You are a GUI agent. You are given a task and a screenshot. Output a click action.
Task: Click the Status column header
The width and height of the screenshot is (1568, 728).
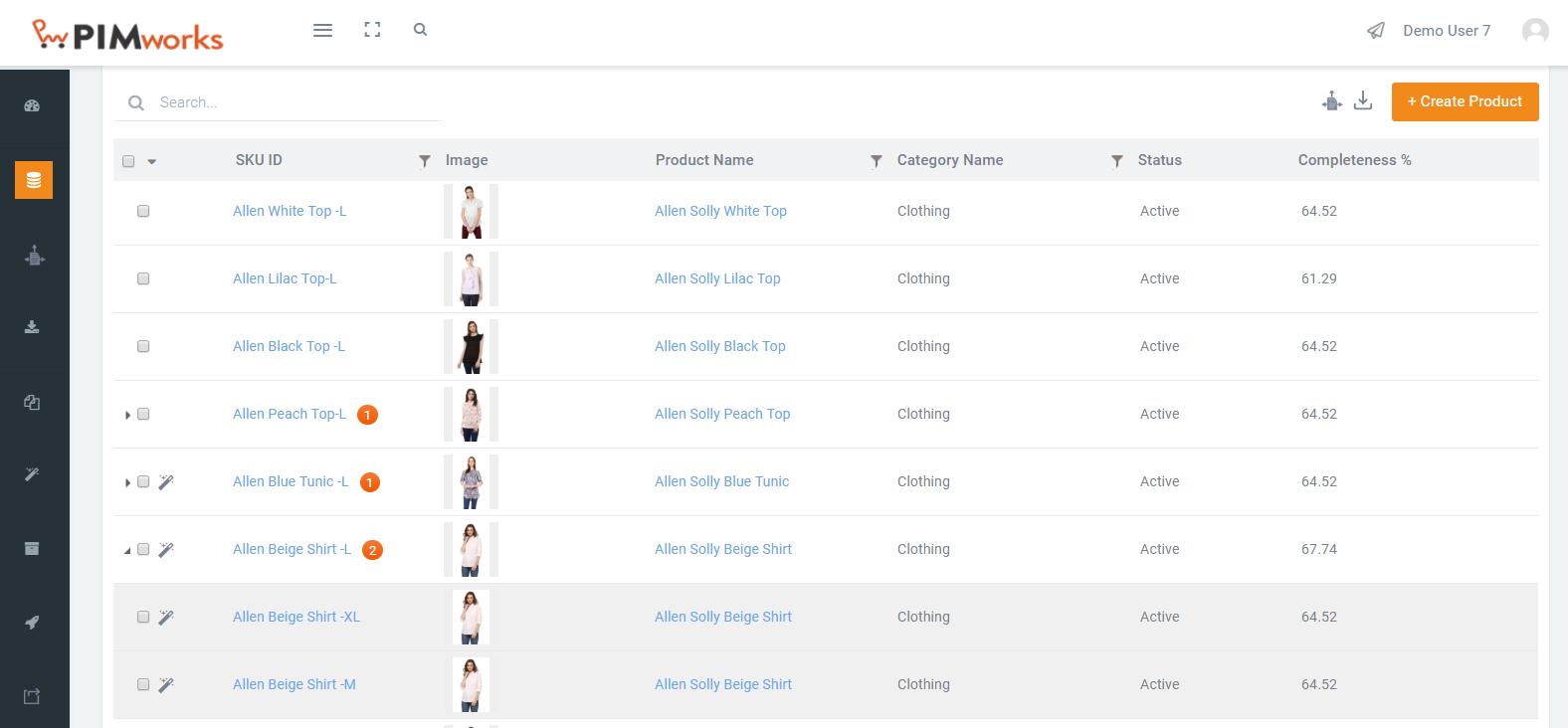(x=1160, y=160)
